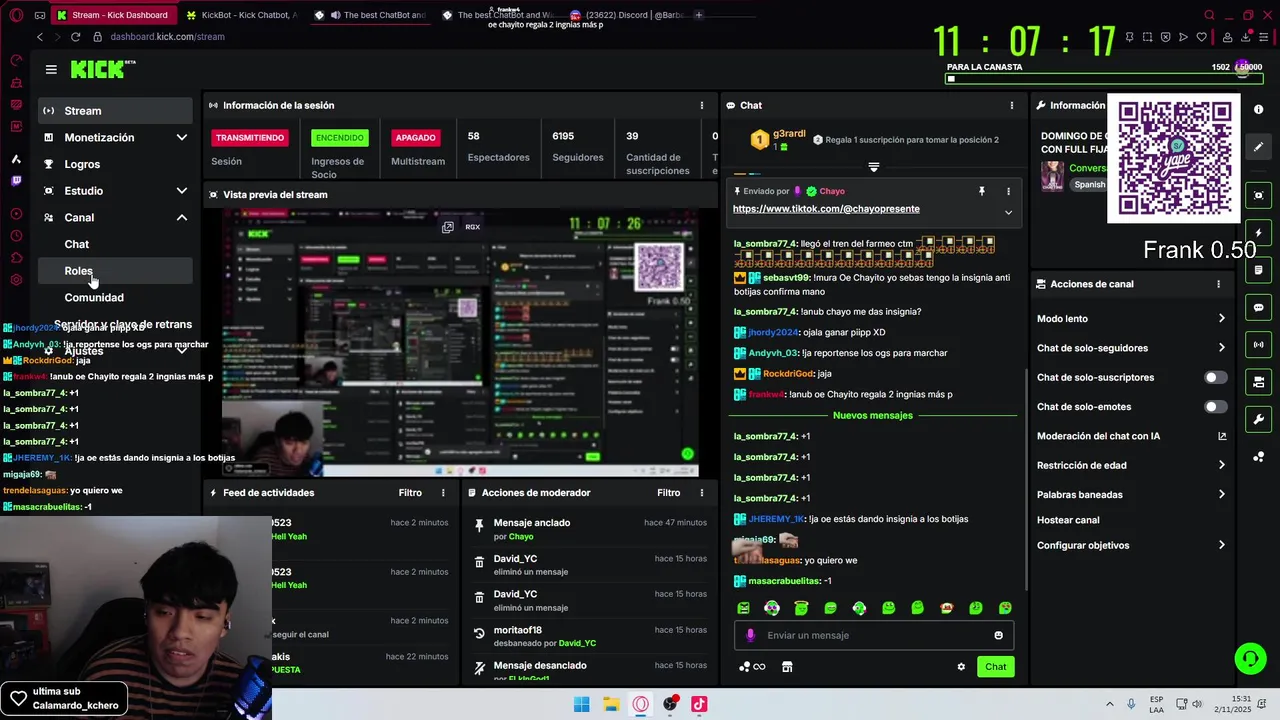Open Windows Start menu

581,704
